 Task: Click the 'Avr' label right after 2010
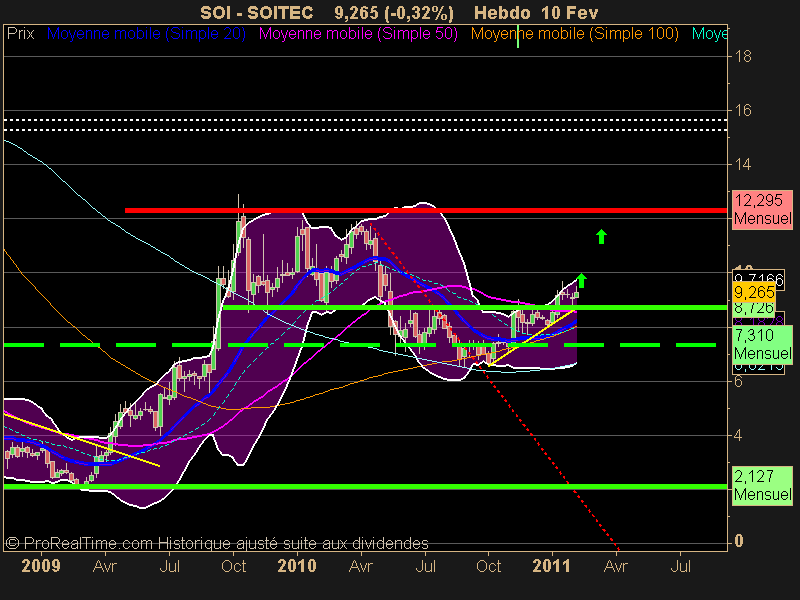361,566
